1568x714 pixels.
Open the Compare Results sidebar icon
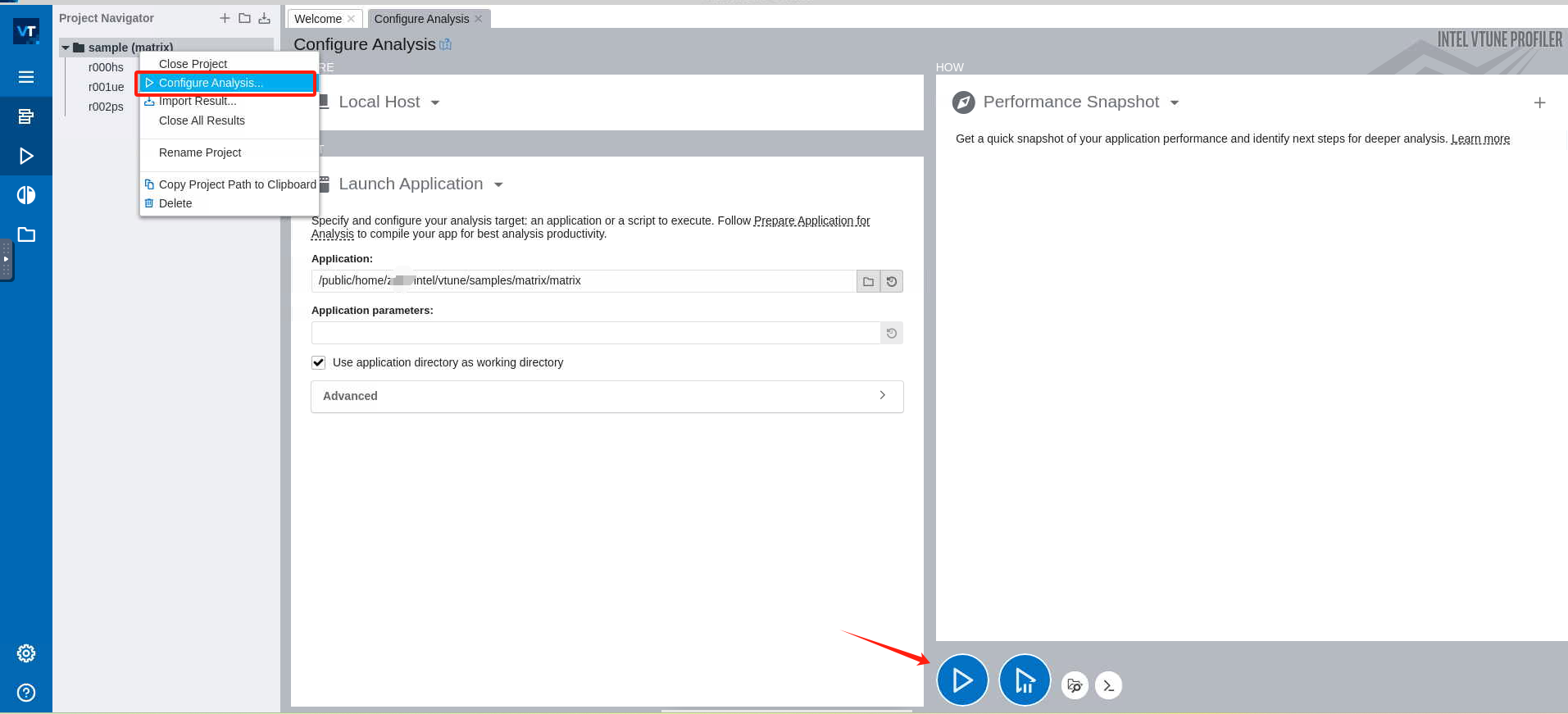(x=26, y=195)
